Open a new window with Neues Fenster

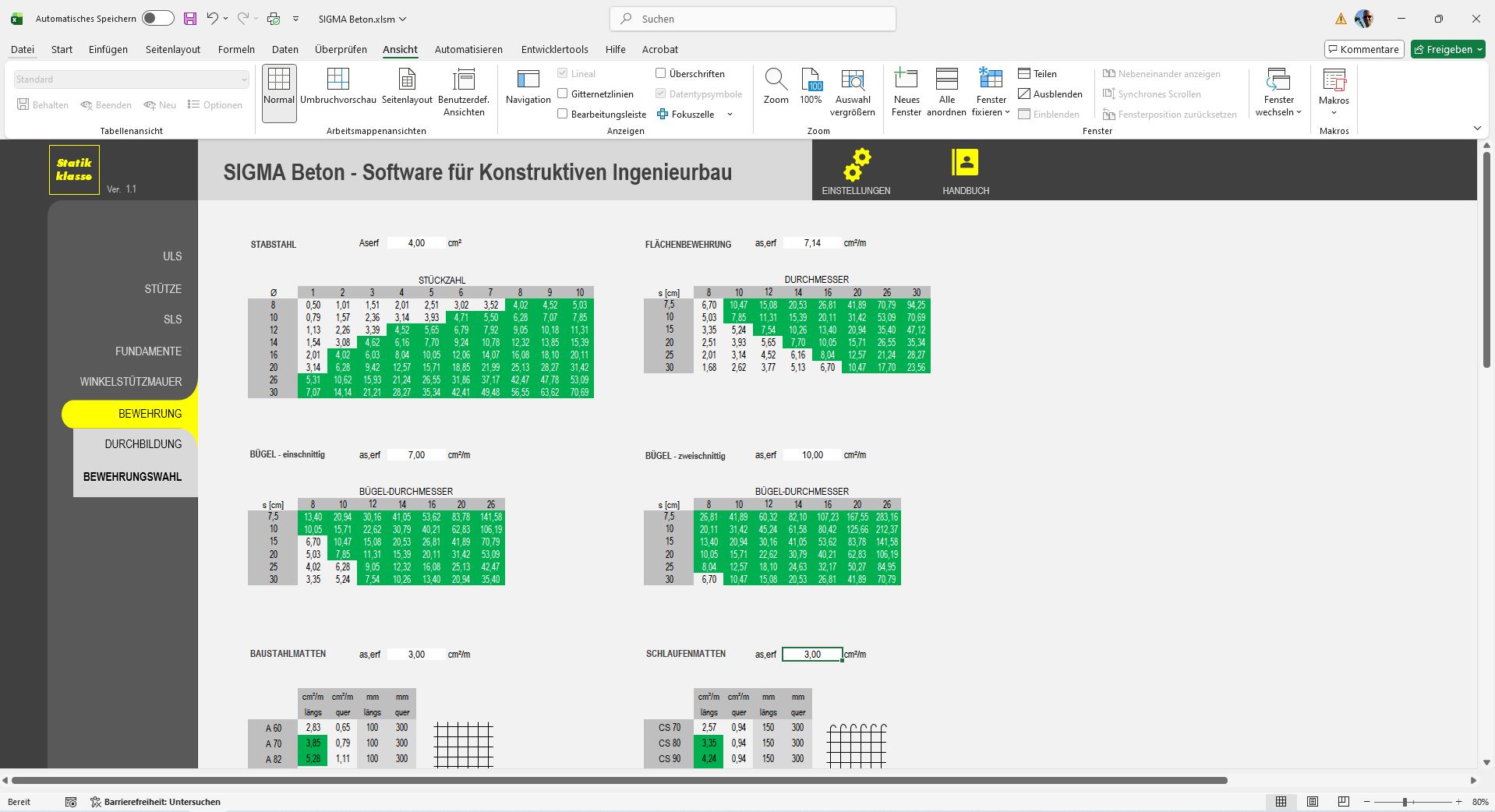click(x=906, y=79)
